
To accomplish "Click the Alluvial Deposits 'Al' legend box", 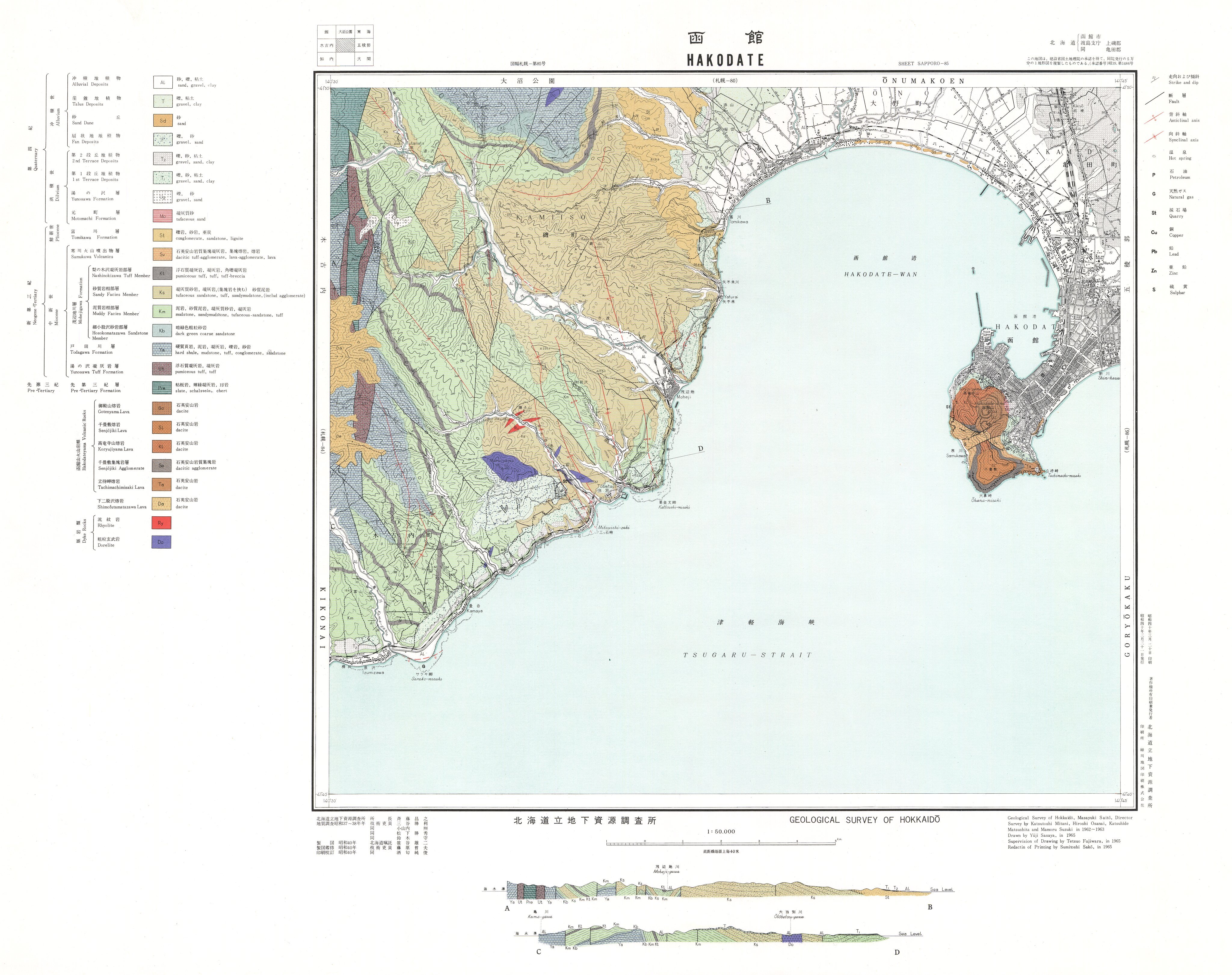I will (163, 82).
